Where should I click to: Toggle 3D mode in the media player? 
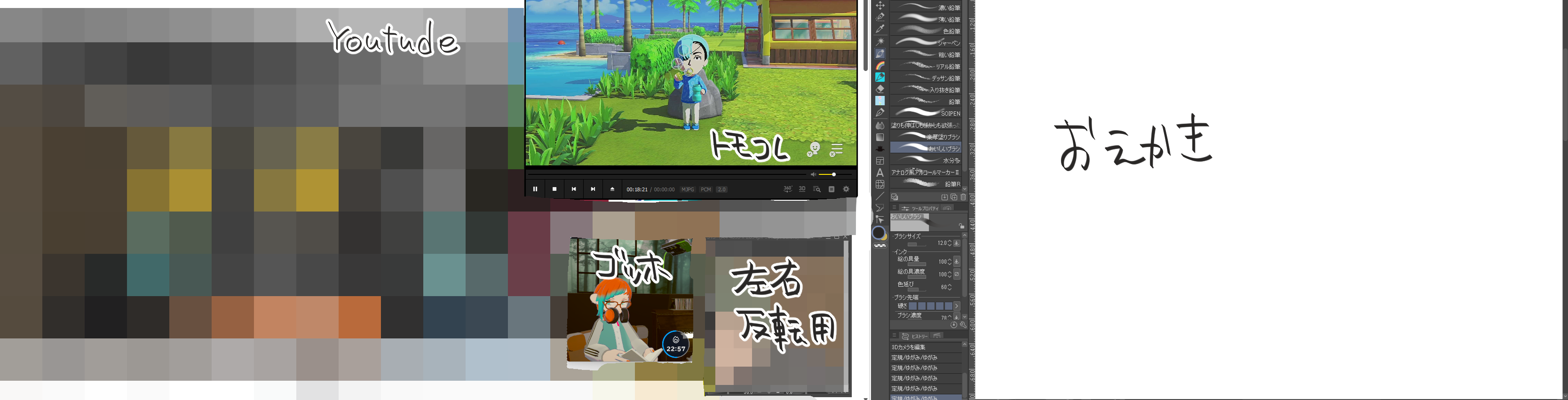(802, 189)
